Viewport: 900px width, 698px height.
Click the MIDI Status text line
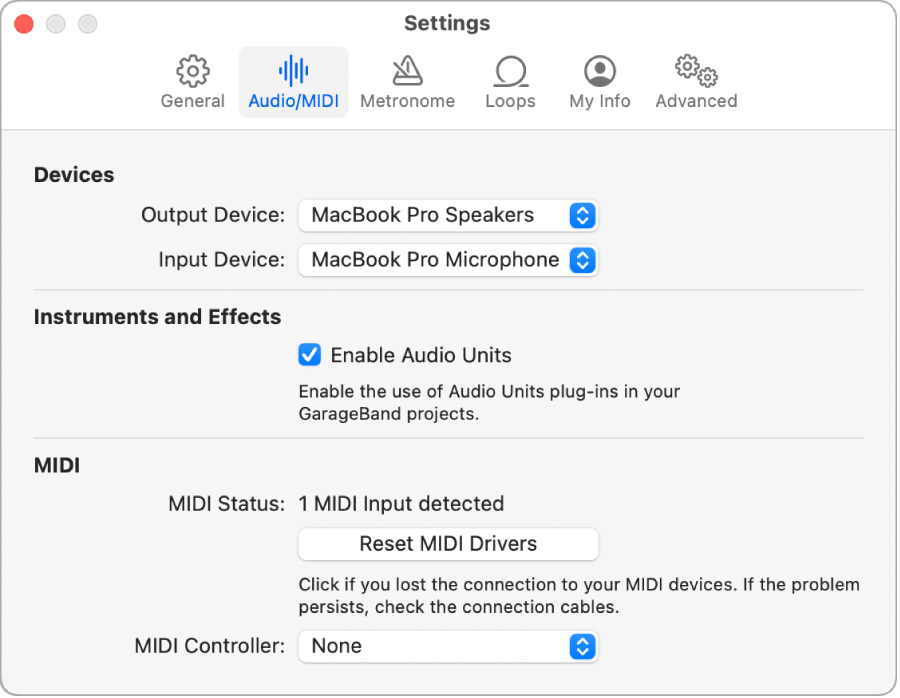pos(401,504)
